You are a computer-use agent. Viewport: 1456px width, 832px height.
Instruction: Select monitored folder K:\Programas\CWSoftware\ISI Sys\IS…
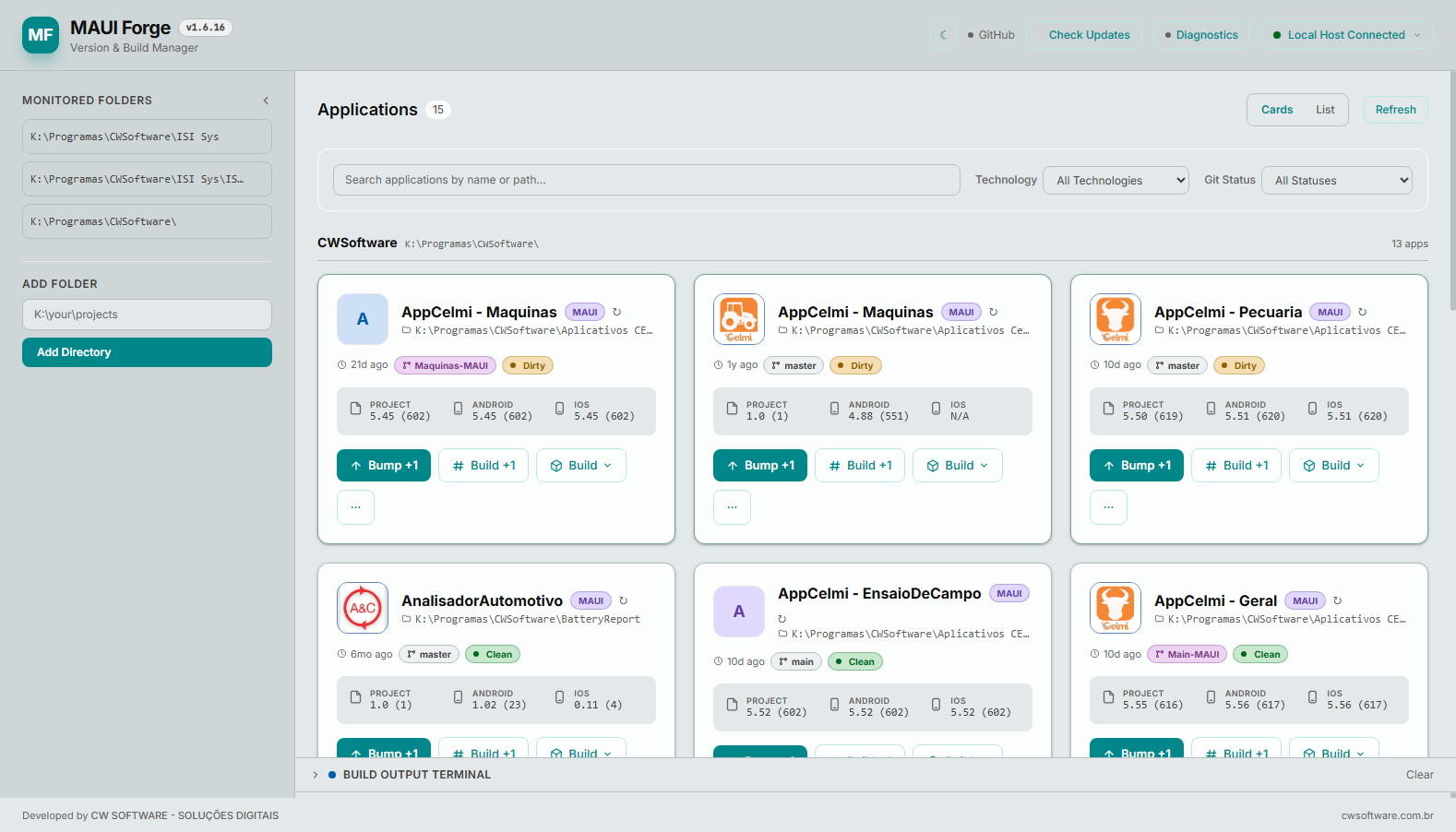pyautogui.click(x=147, y=179)
